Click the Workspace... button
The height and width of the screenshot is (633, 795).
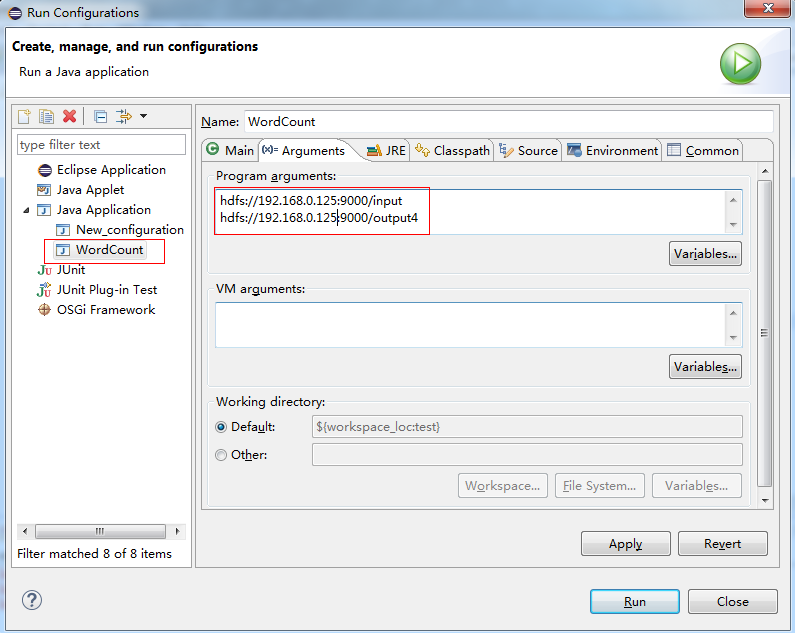click(x=503, y=486)
